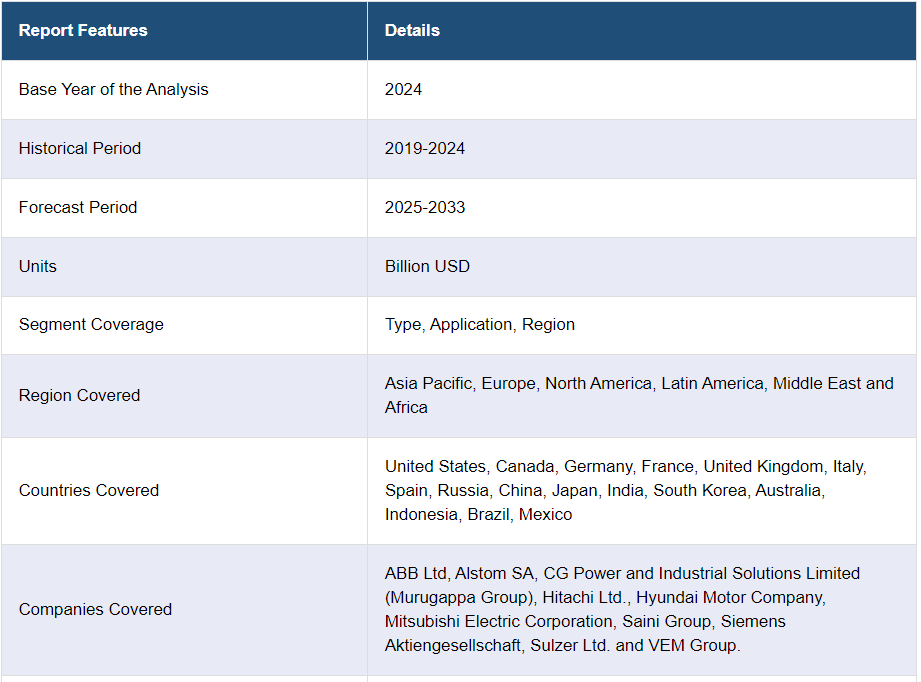921x682 pixels.
Task: Click the Report Features column header
Action: 83,30
